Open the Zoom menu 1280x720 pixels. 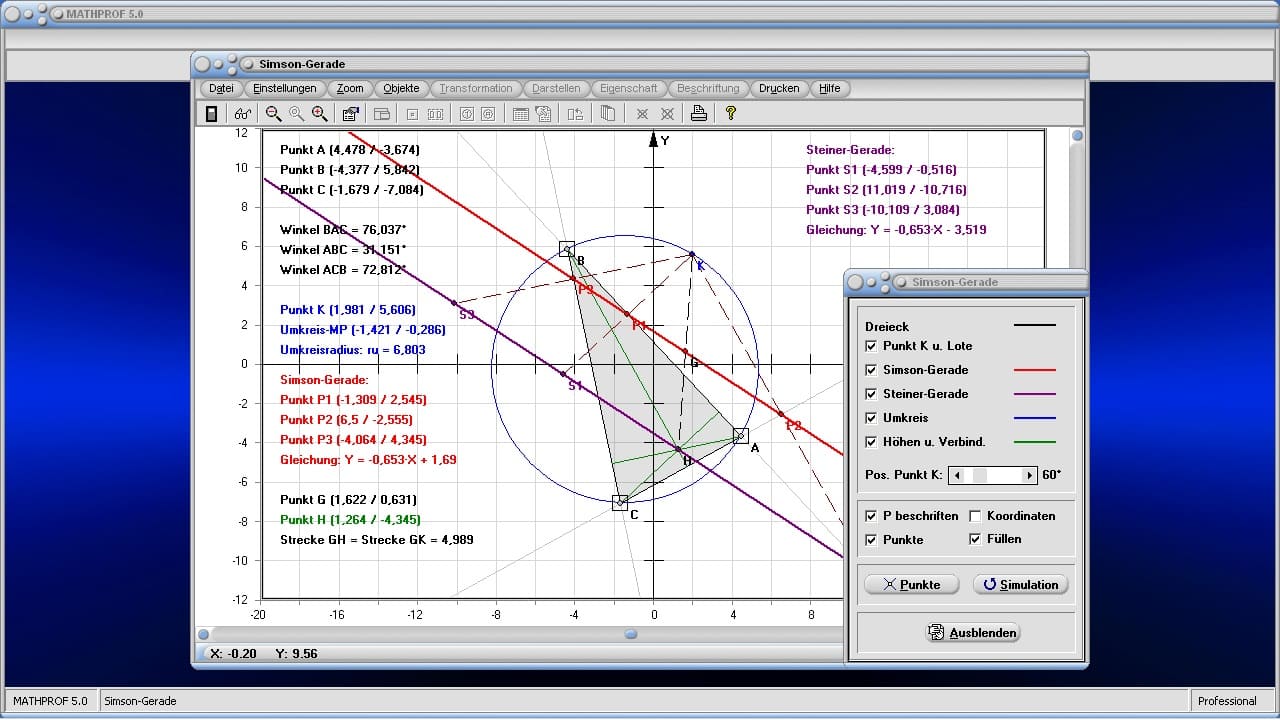tap(350, 88)
